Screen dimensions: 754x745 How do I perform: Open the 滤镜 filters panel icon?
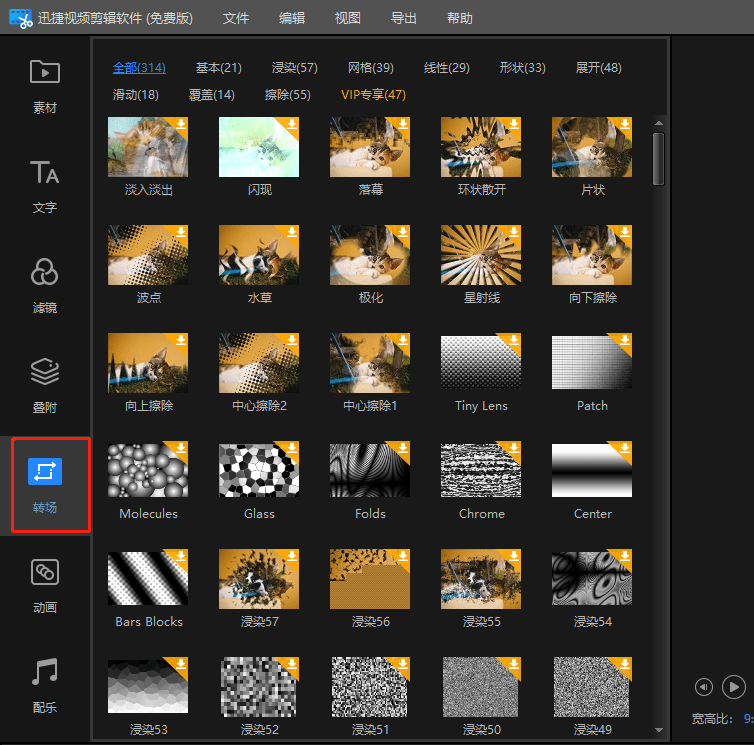click(45, 272)
